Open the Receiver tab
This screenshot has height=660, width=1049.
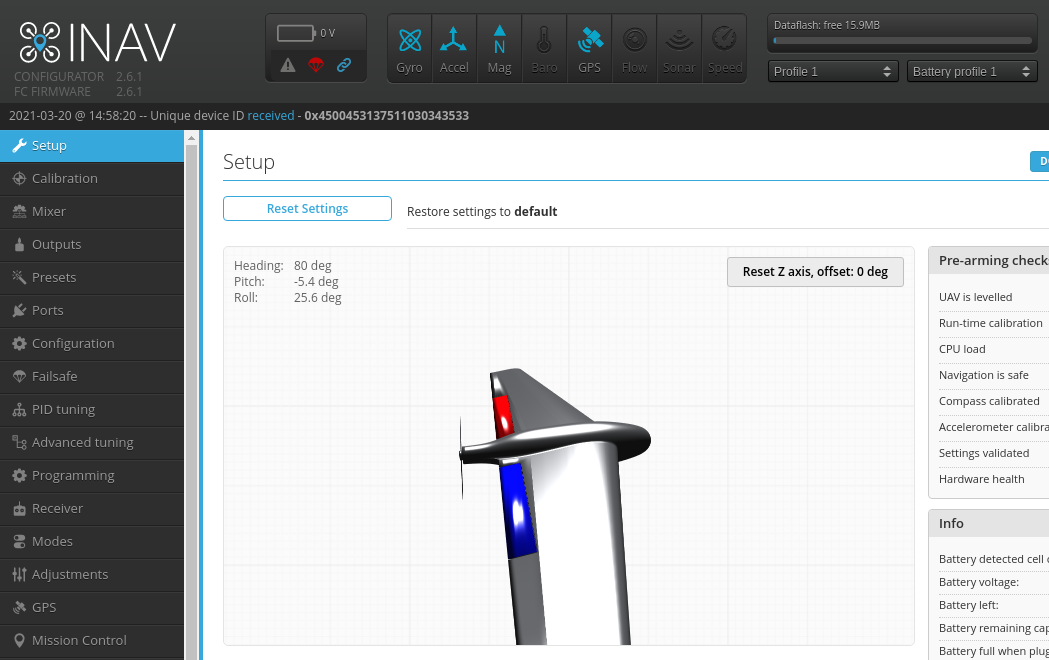coord(92,508)
